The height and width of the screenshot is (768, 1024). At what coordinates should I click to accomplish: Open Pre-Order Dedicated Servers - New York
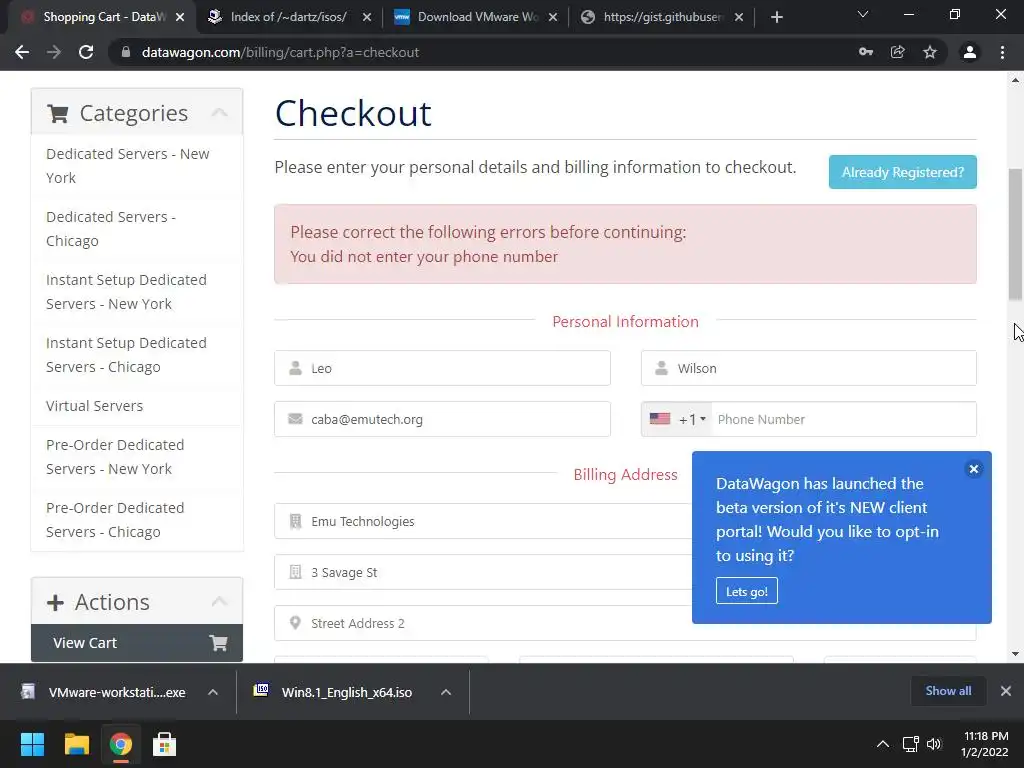(137, 456)
